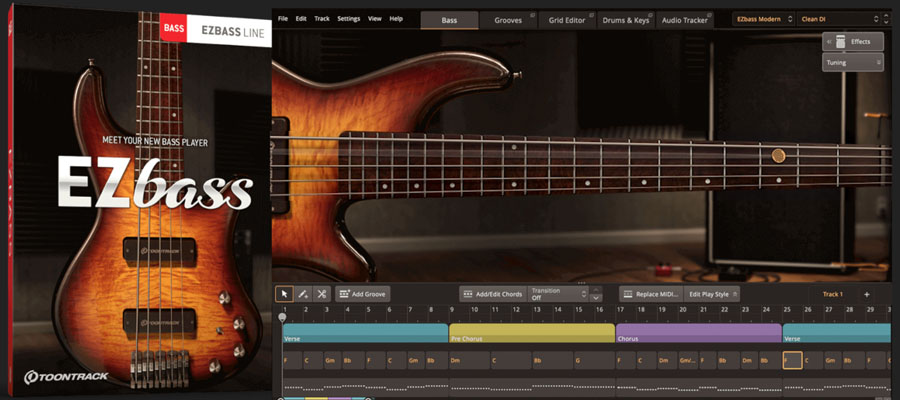This screenshot has height=400, width=900.
Task: Click the panel resize handle above toolbar
Action: pos(581,283)
